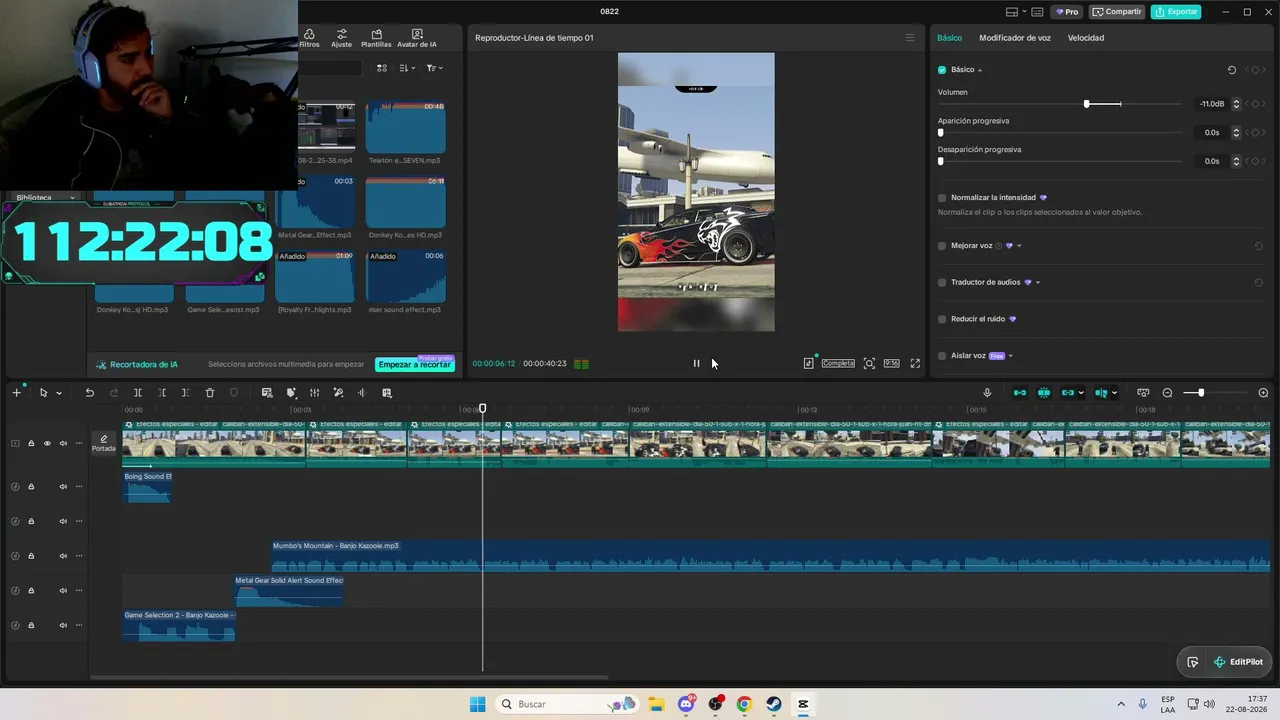Open the timeline add (+) button
This screenshot has height=720, width=1280.
click(16, 393)
